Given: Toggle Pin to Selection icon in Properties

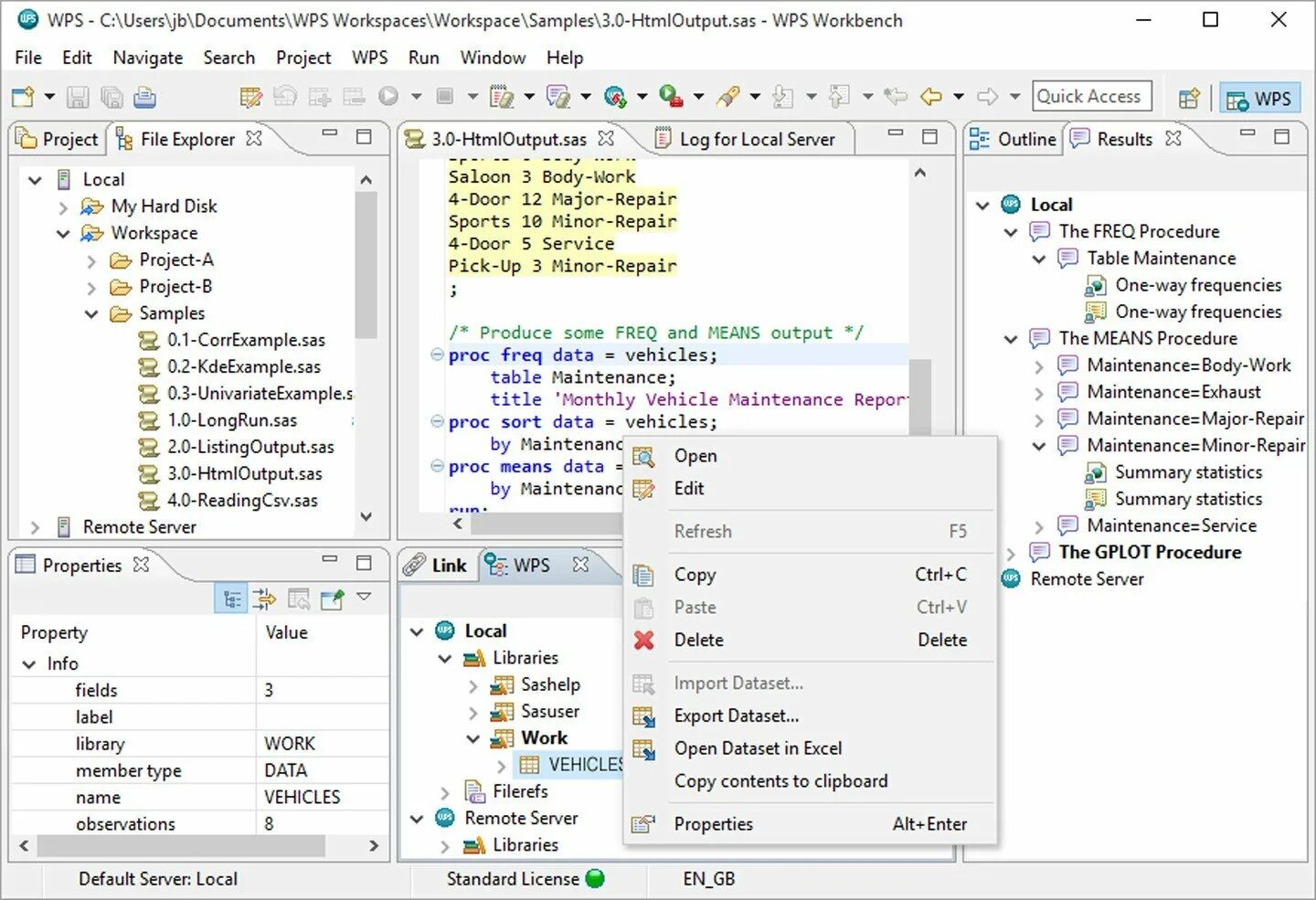Looking at the screenshot, I should [x=331, y=599].
